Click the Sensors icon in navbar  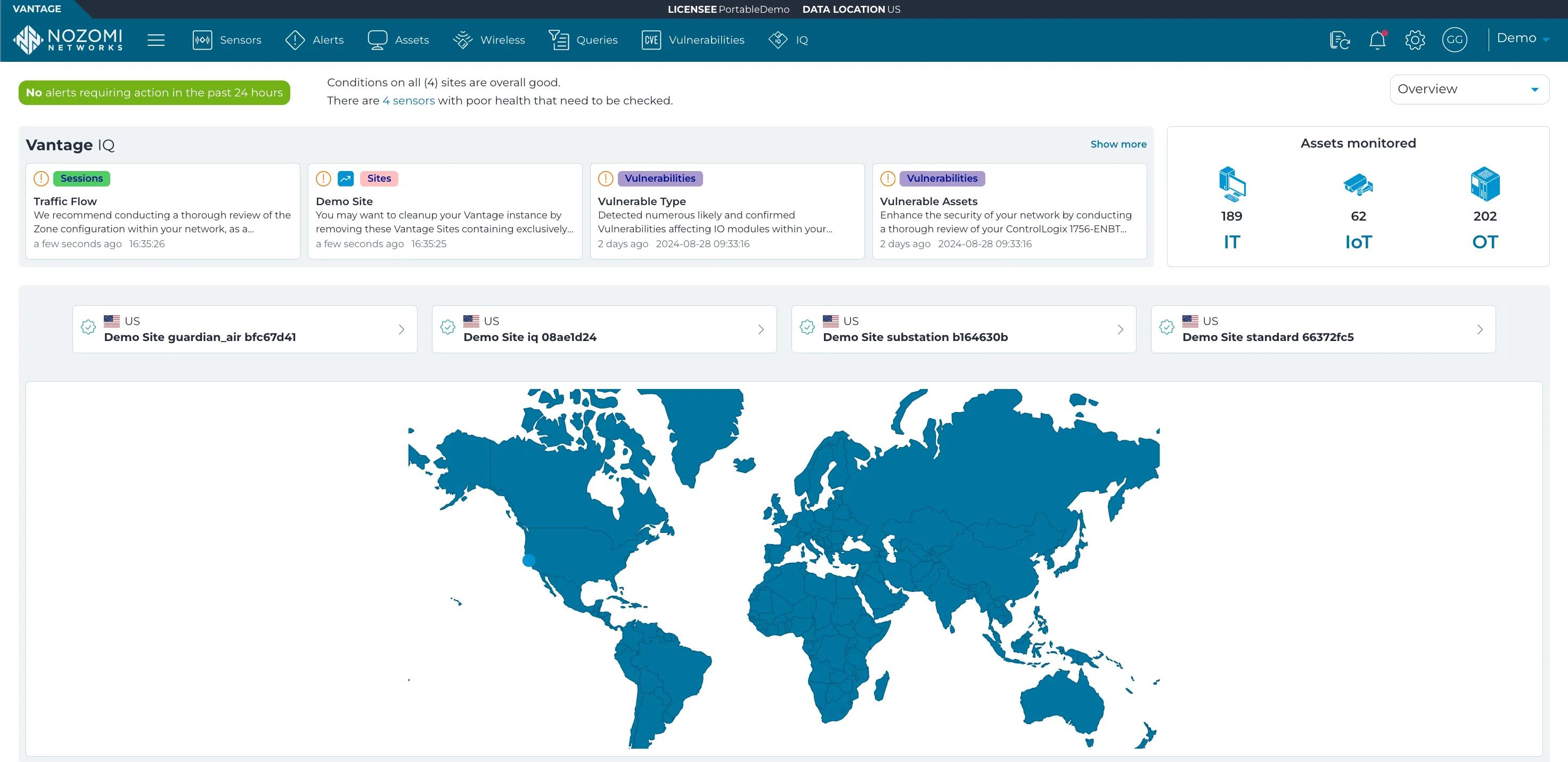pyautogui.click(x=202, y=40)
